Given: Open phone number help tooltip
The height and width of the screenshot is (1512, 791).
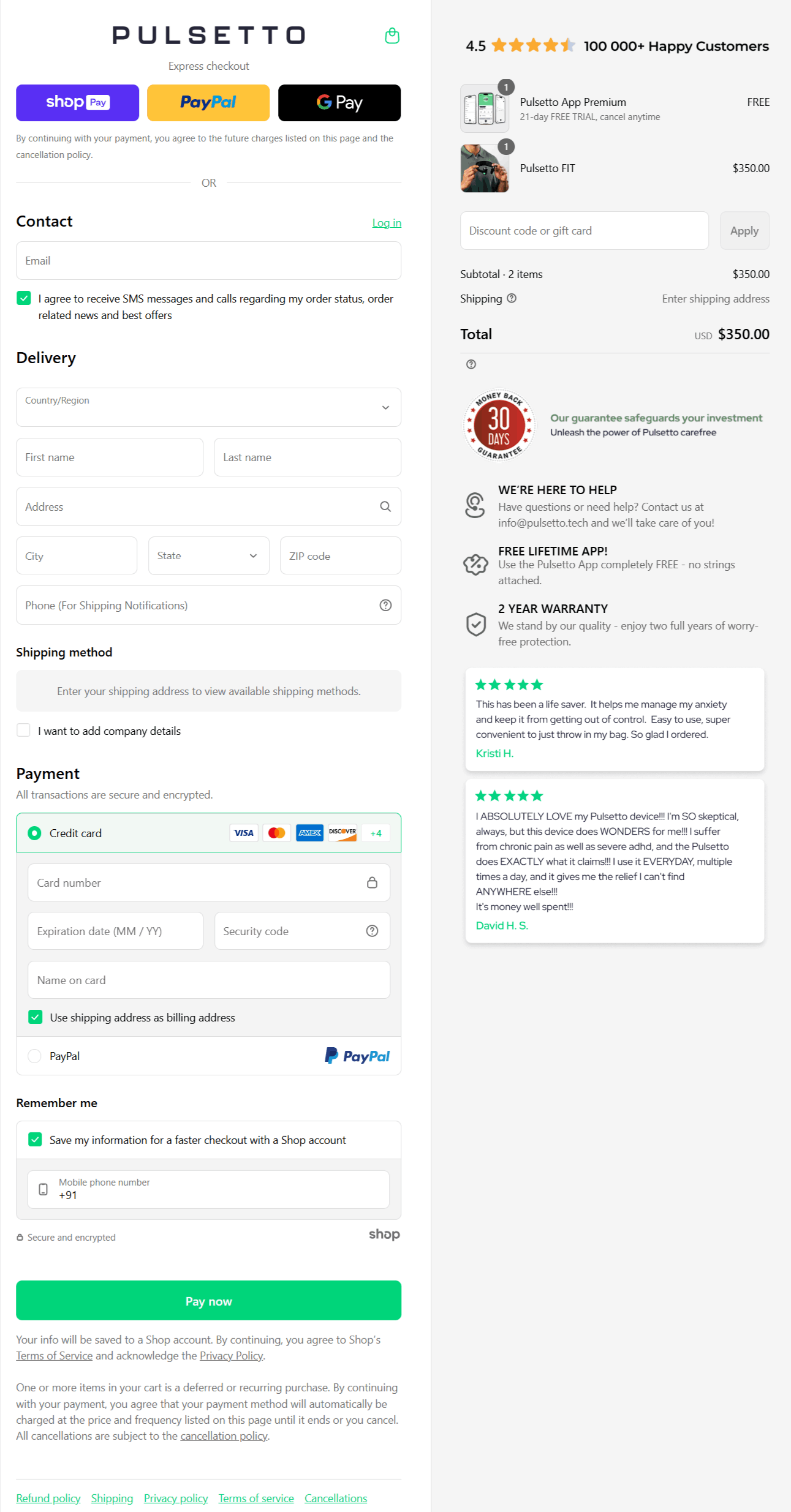Looking at the screenshot, I should click(x=385, y=605).
